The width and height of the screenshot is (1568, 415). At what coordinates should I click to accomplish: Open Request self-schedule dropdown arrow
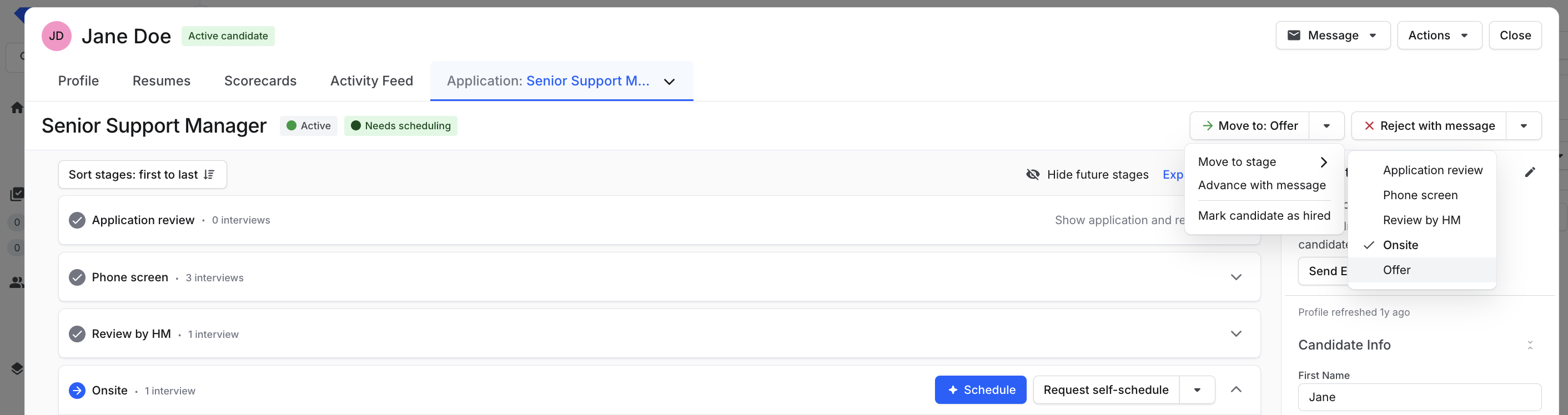pos(1197,390)
